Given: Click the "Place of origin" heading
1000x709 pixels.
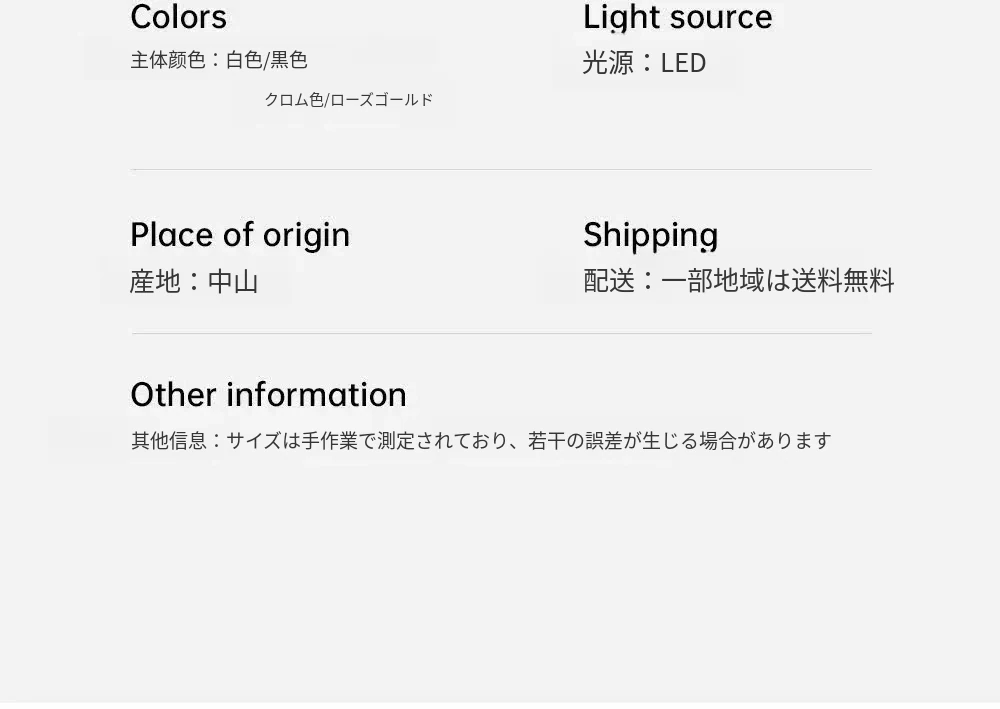Looking at the screenshot, I should [x=240, y=235].
